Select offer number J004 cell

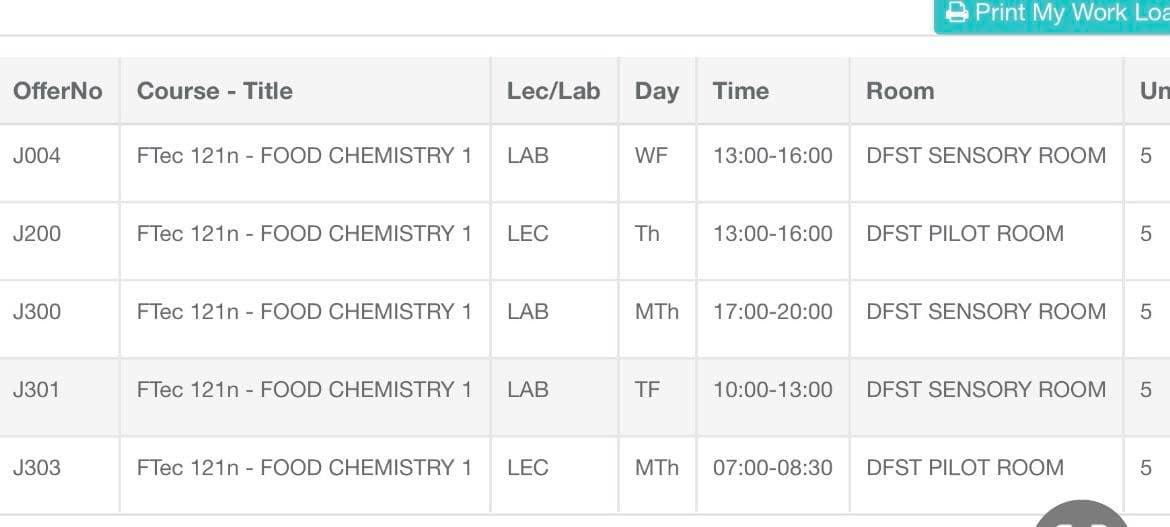(x=37, y=156)
